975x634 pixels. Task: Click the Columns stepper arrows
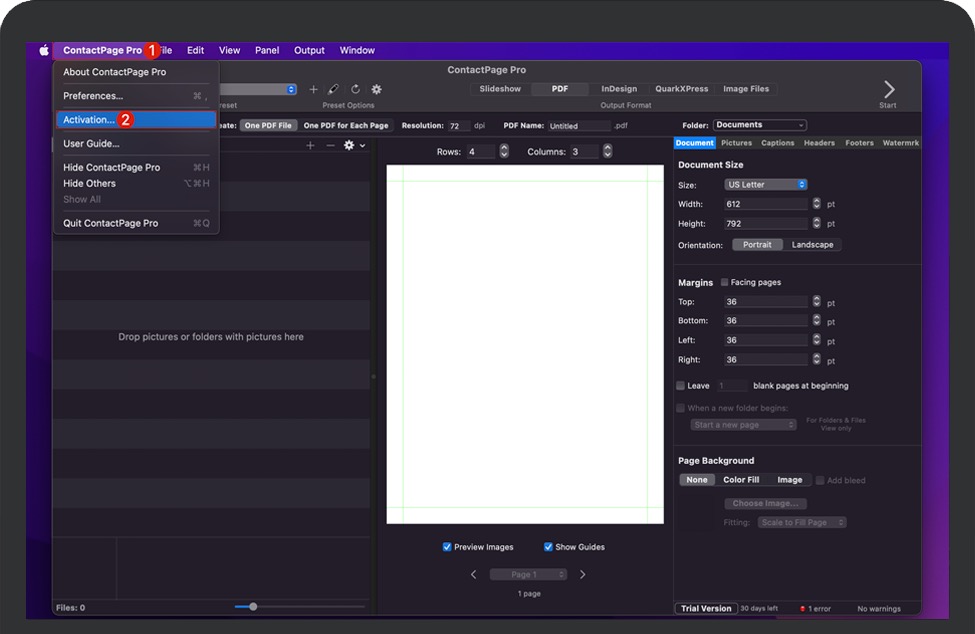[x=608, y=151]
